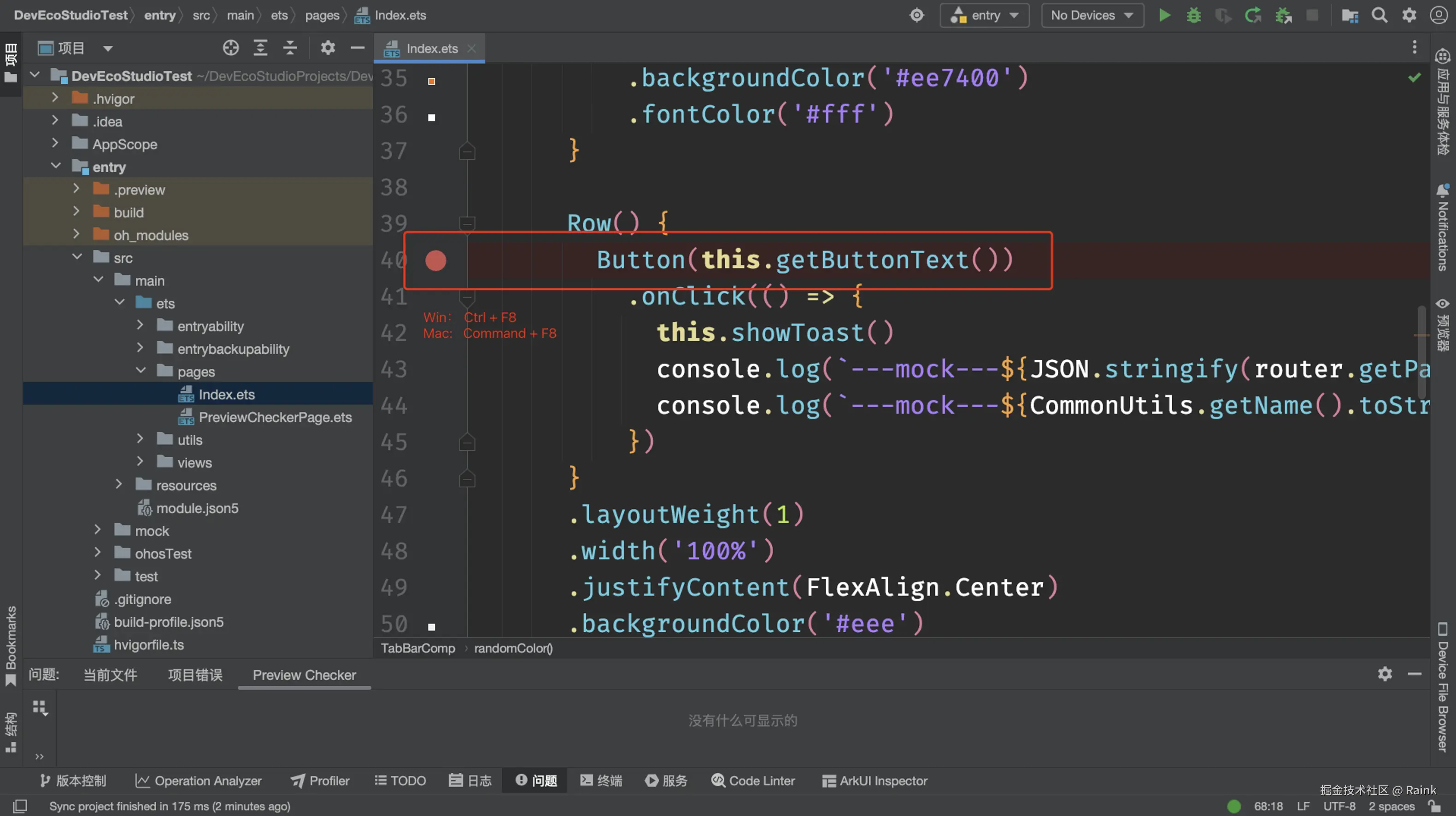Switch to the Preview Checker tab

pos(304,675)
